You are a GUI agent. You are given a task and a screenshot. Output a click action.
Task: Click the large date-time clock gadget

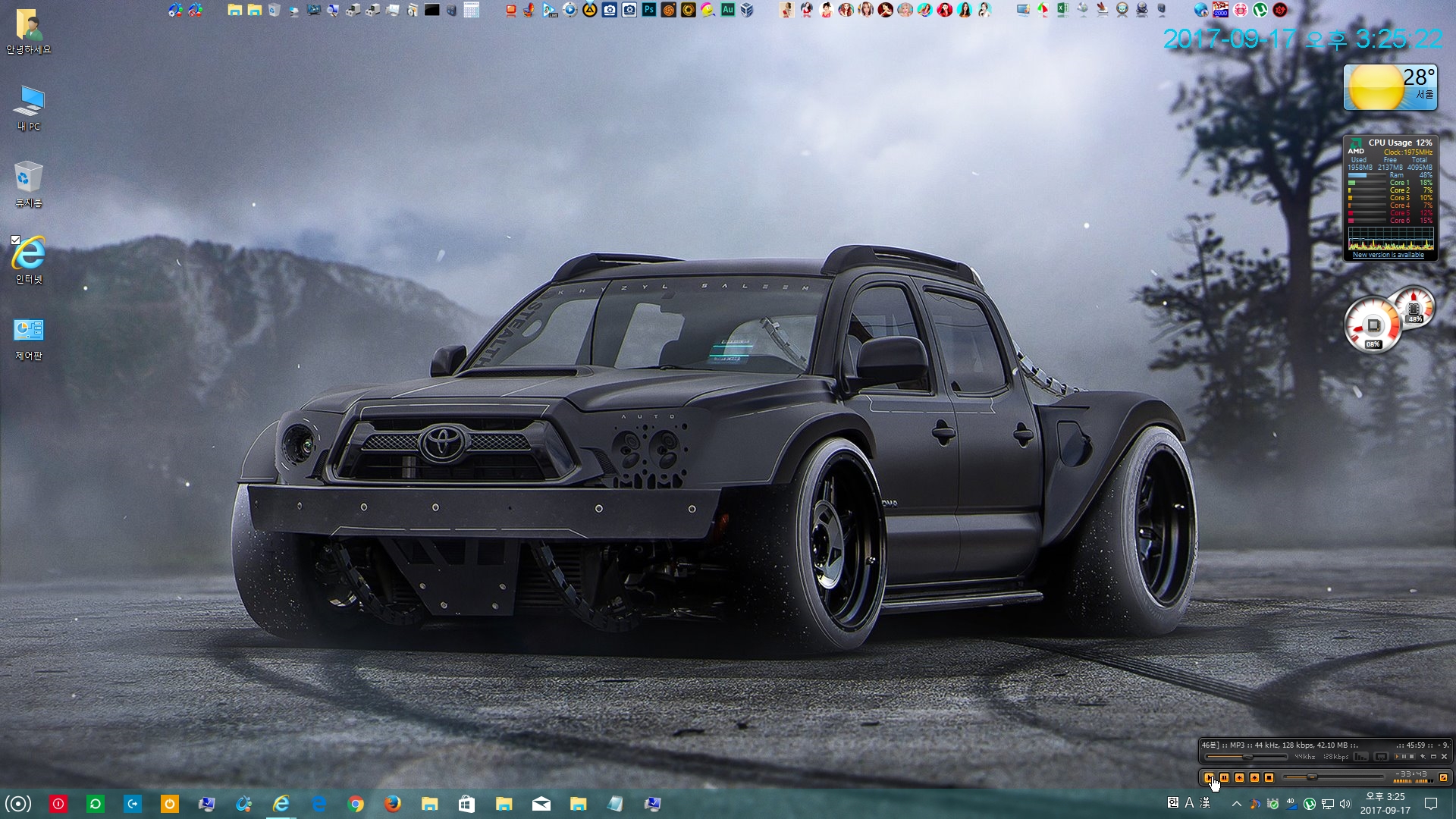pyautogui.click(x=1302, y=39)
